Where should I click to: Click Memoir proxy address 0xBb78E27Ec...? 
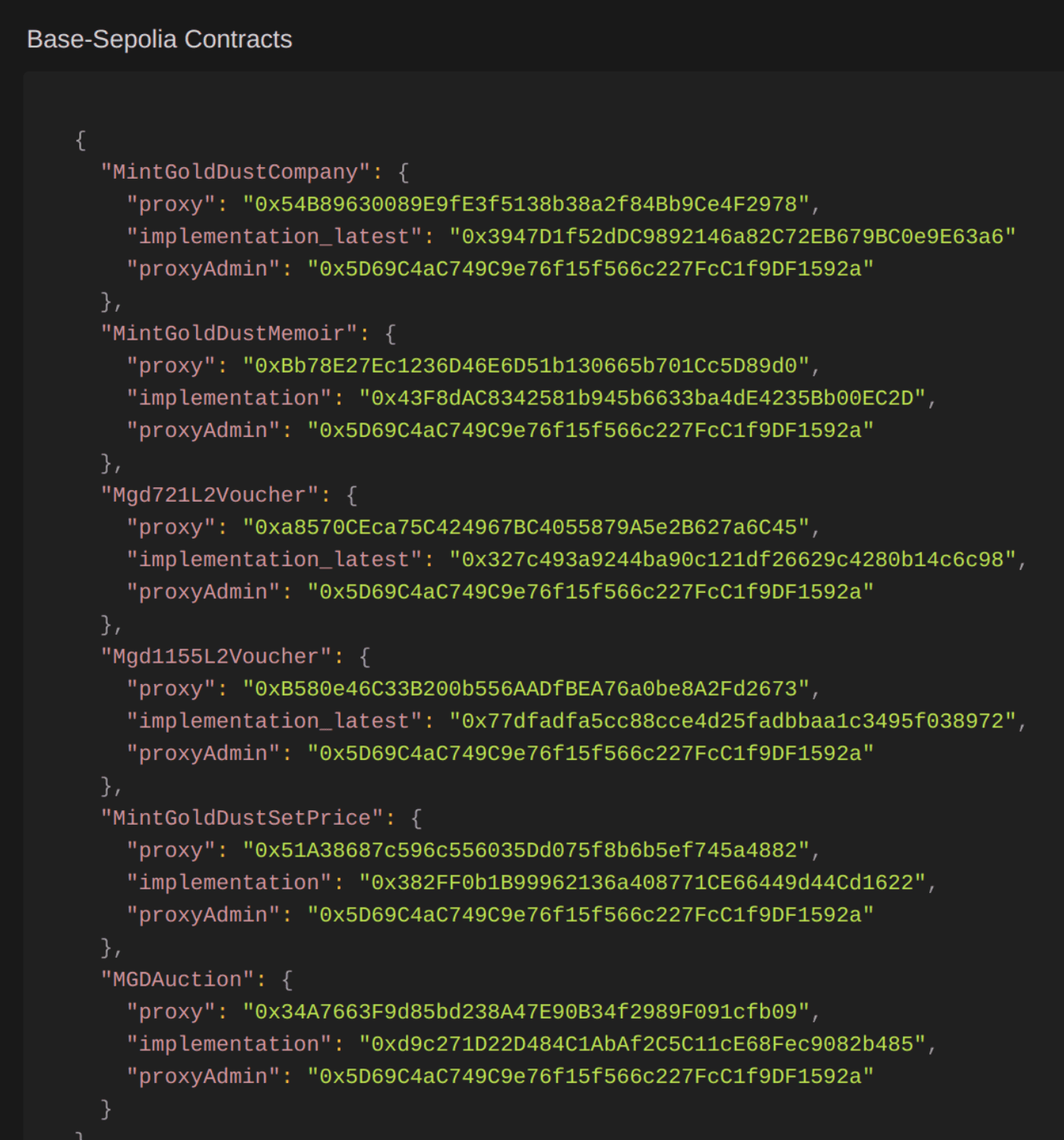526,366
